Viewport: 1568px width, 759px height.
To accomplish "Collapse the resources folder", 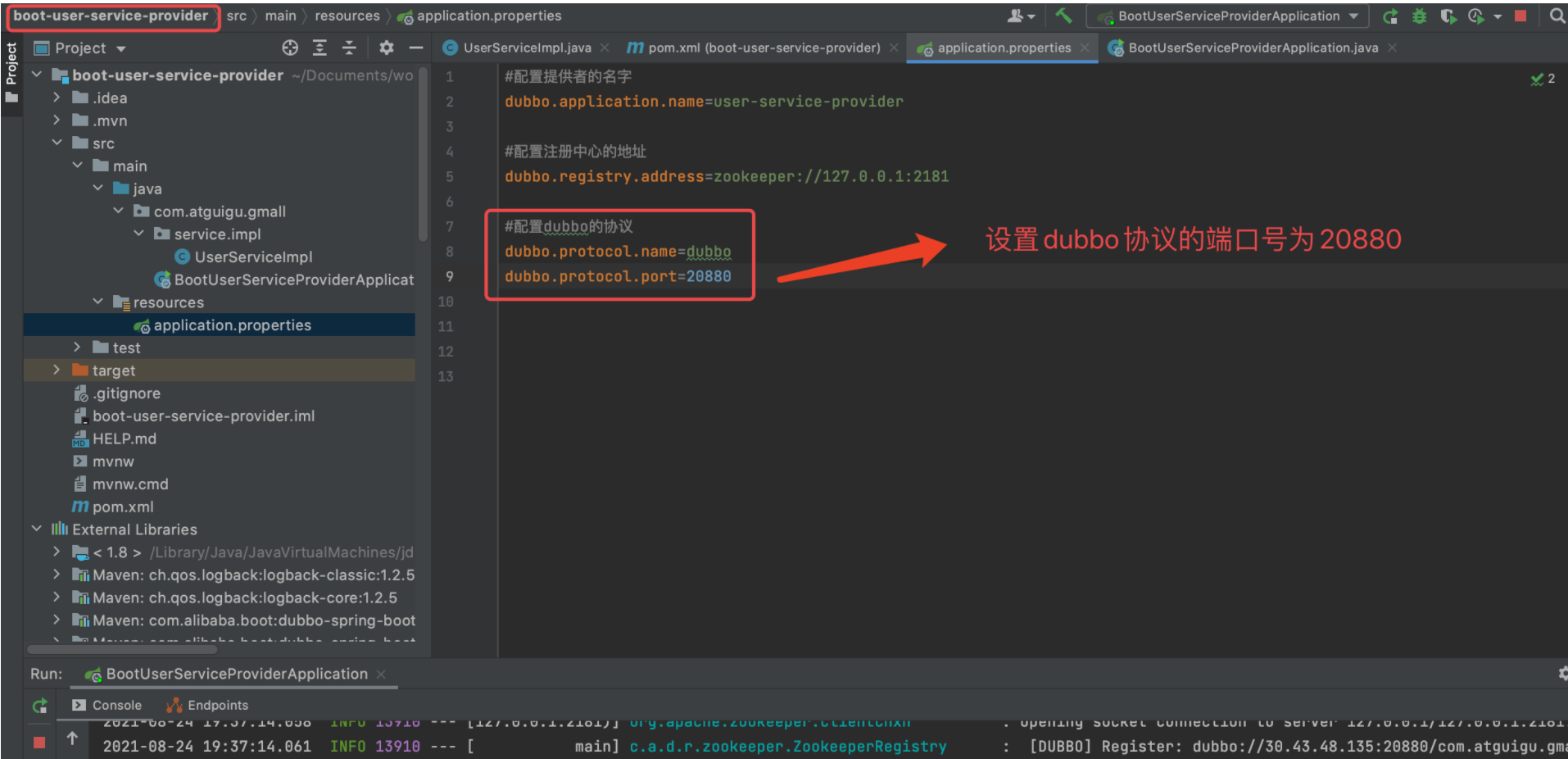I will tap(97, 302).
